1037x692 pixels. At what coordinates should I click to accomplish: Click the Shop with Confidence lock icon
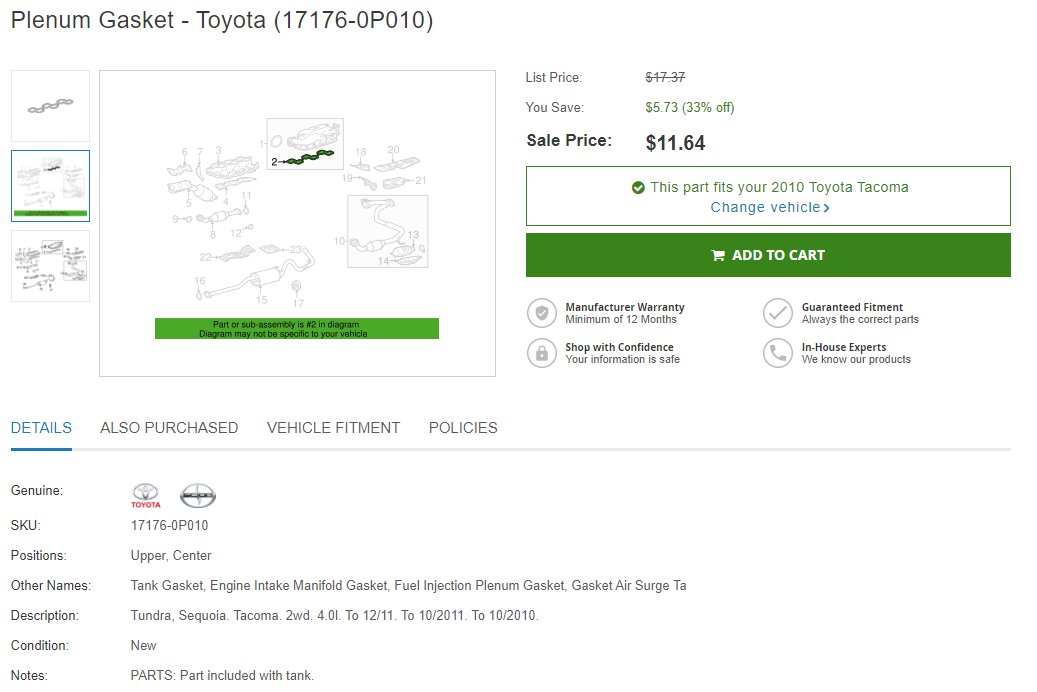coord(542,353)
